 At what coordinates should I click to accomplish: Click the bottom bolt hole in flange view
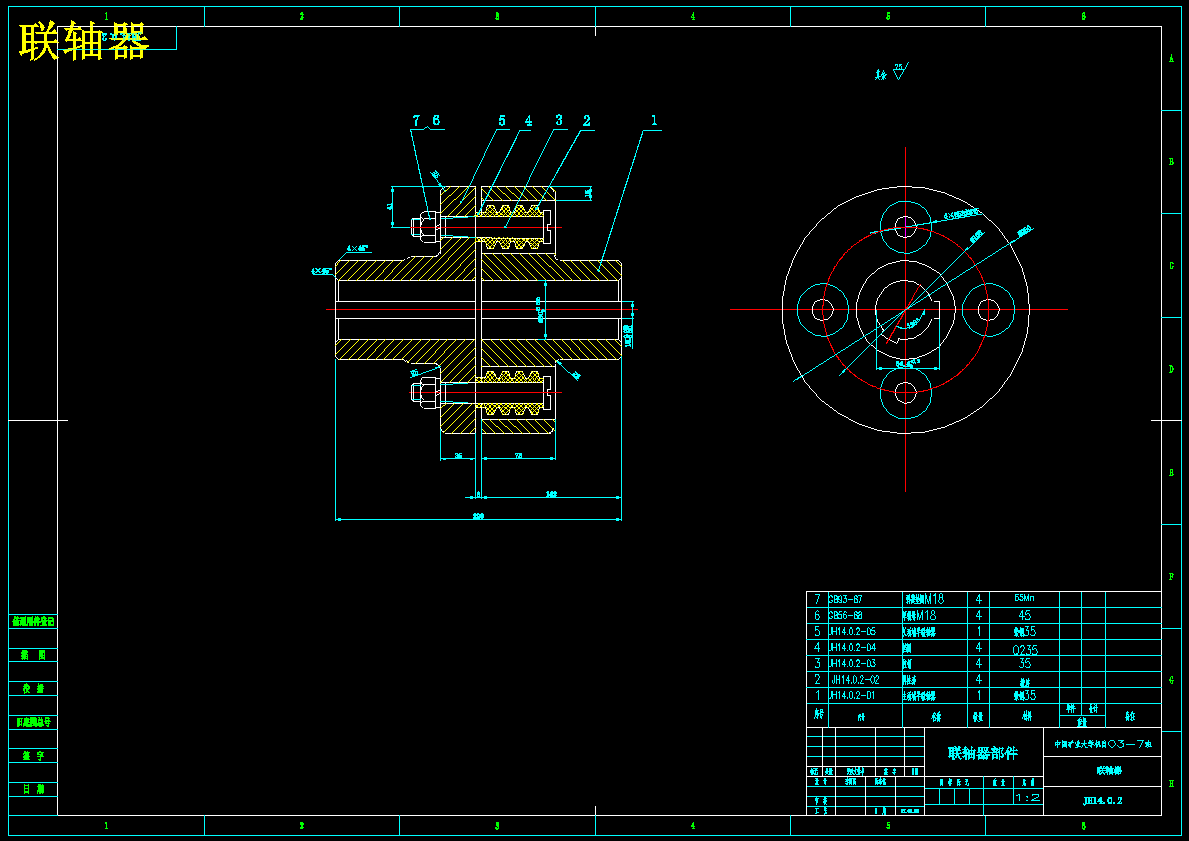[x=905, y=393]
